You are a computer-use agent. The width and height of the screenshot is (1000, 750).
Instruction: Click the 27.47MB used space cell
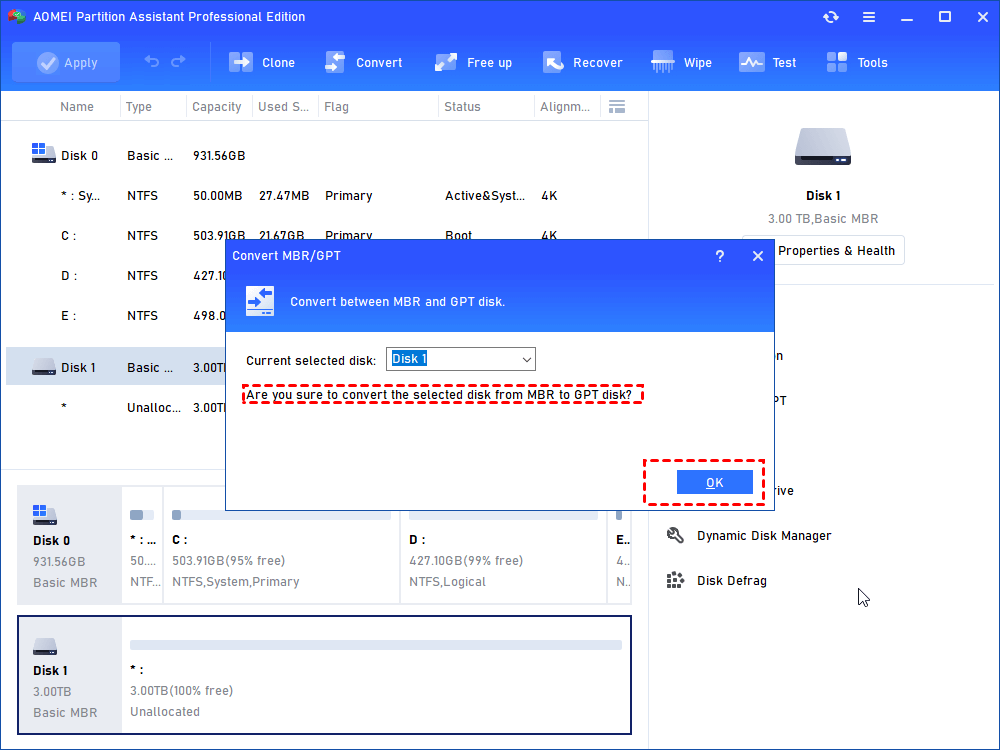coord(284,196)
